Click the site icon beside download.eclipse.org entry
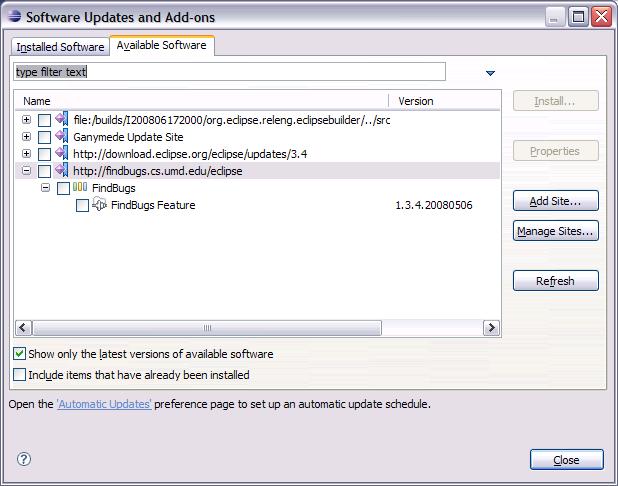The width and height of the screenshot is (618, 486). (x=62, y=153)
